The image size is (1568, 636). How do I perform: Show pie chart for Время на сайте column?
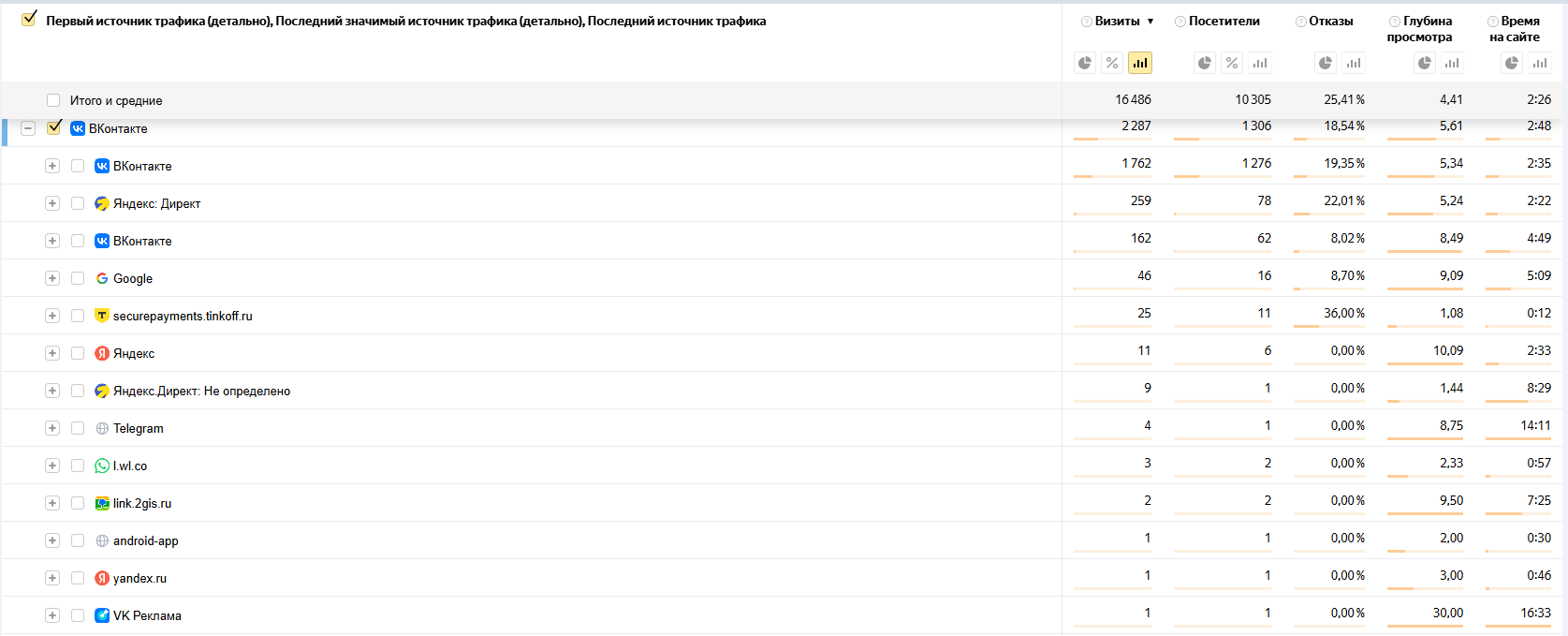(x=1512, y=63)
